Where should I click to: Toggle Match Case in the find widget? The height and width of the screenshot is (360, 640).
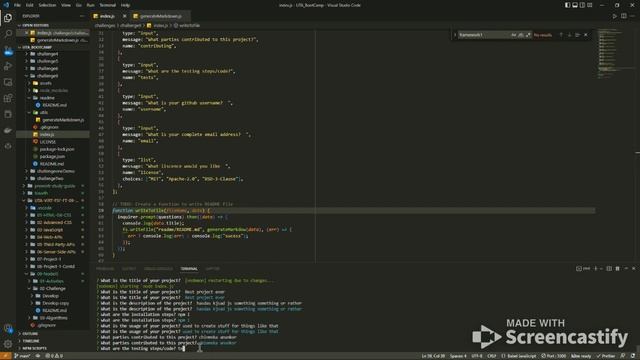(513, 35)
